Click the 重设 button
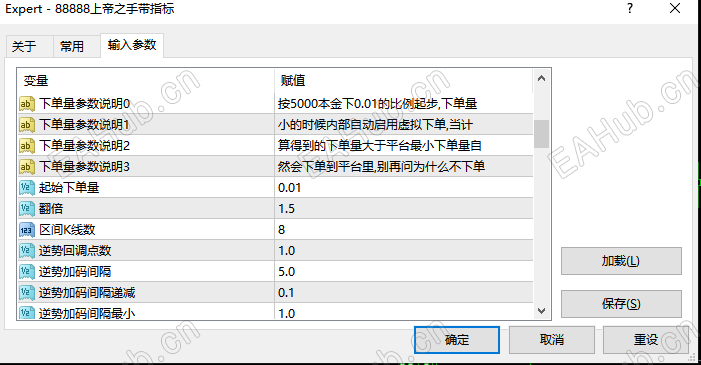 646,340
